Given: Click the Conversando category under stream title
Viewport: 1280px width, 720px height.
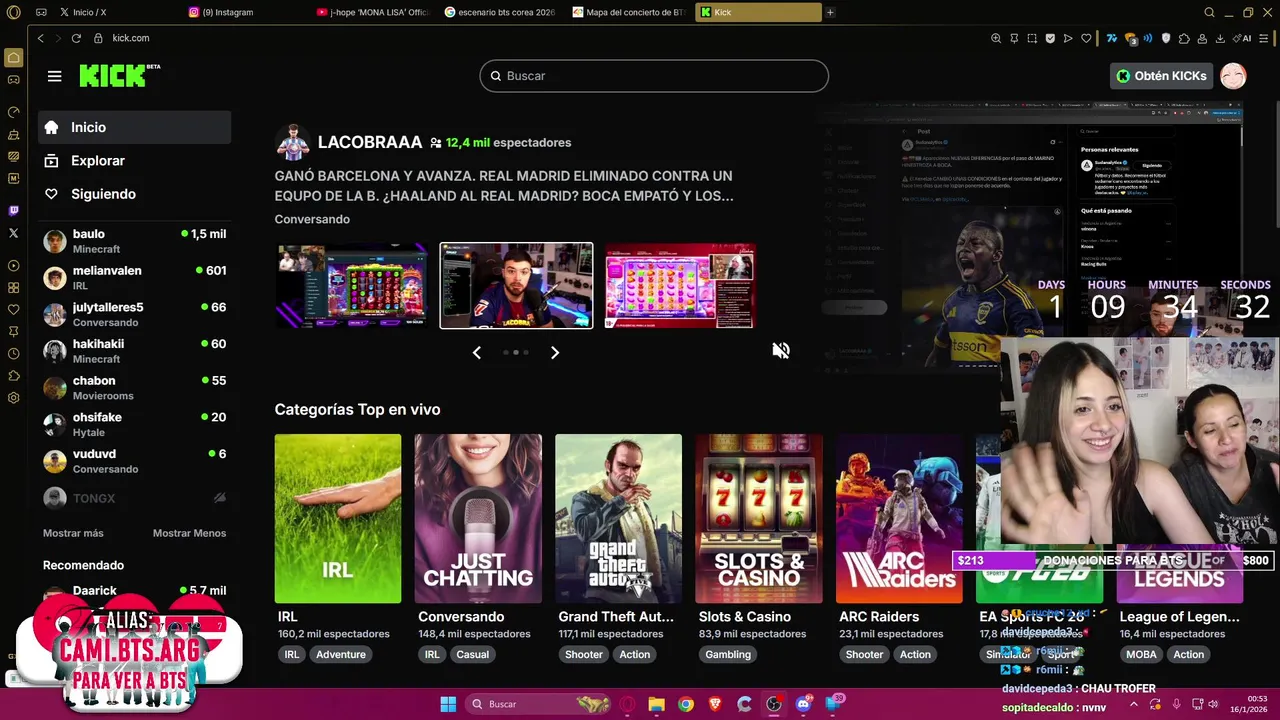Looking at the screenshot, I should point(312,219).
